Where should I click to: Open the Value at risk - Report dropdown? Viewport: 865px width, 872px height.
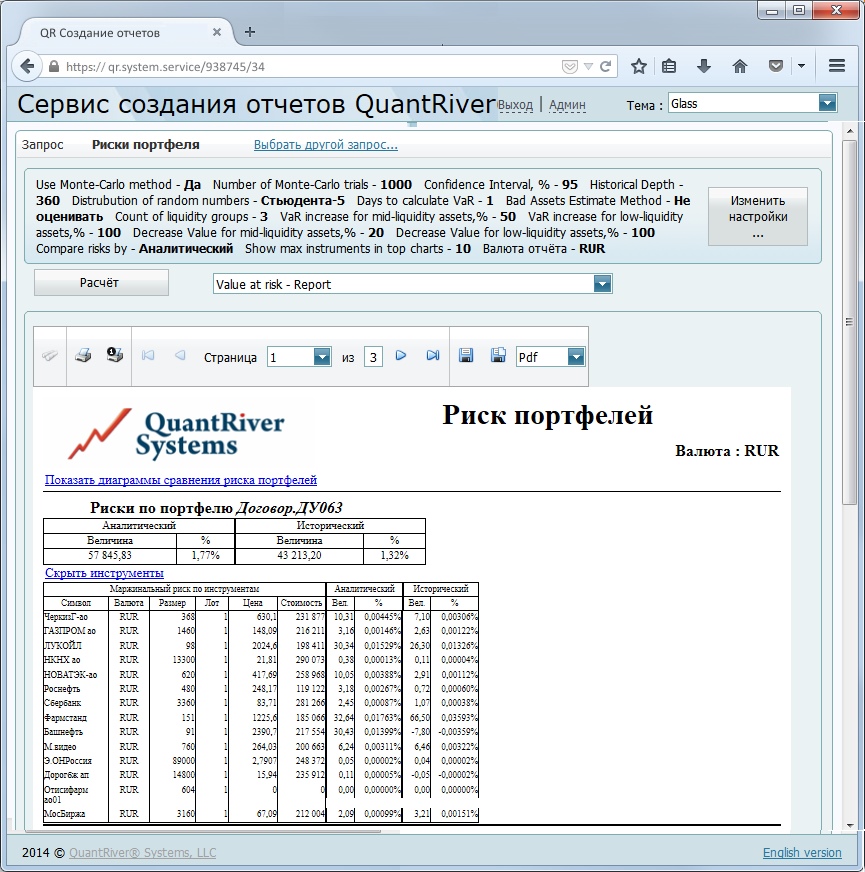pos(602,284)
